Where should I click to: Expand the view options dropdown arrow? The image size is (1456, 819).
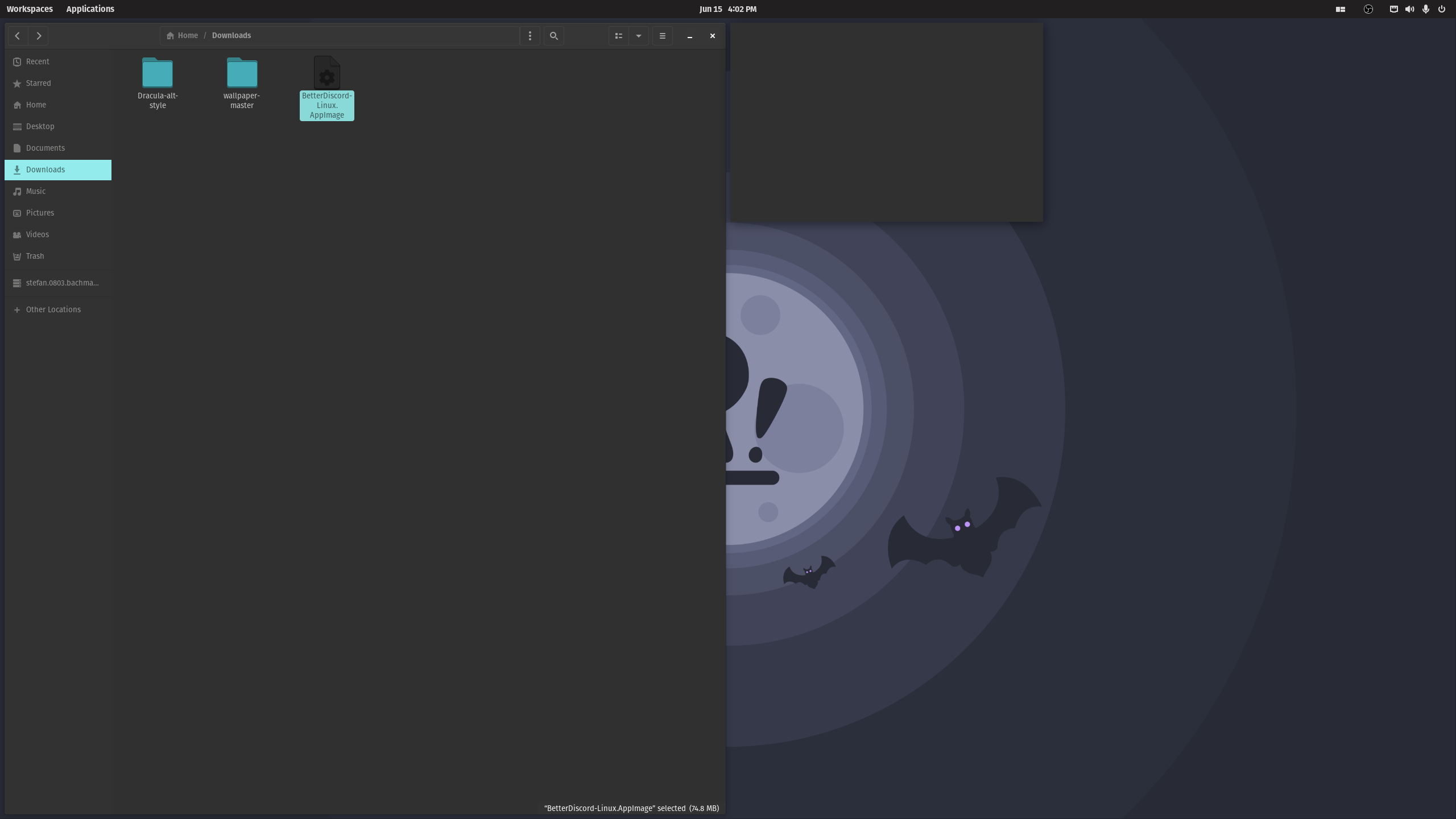pyautogui.click(x=639, y=36)
